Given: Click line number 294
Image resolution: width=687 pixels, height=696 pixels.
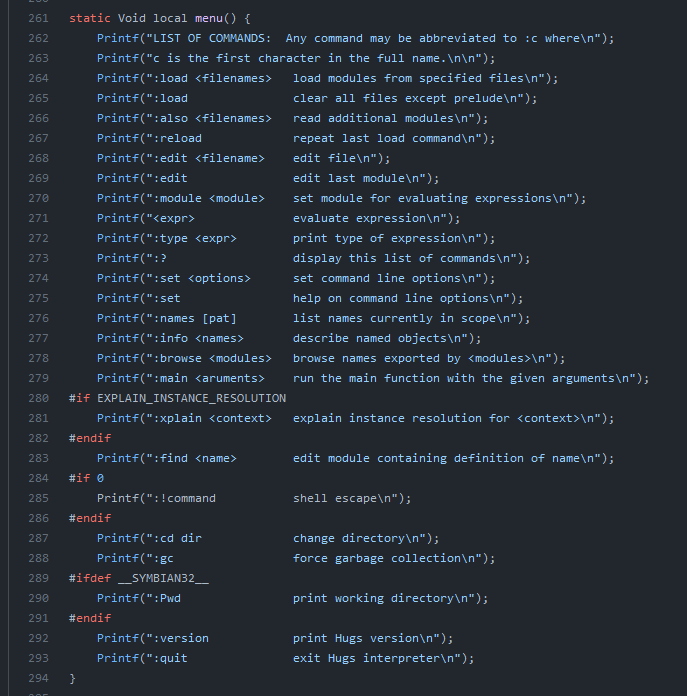Looking at the screenshot, I should 38,678.
